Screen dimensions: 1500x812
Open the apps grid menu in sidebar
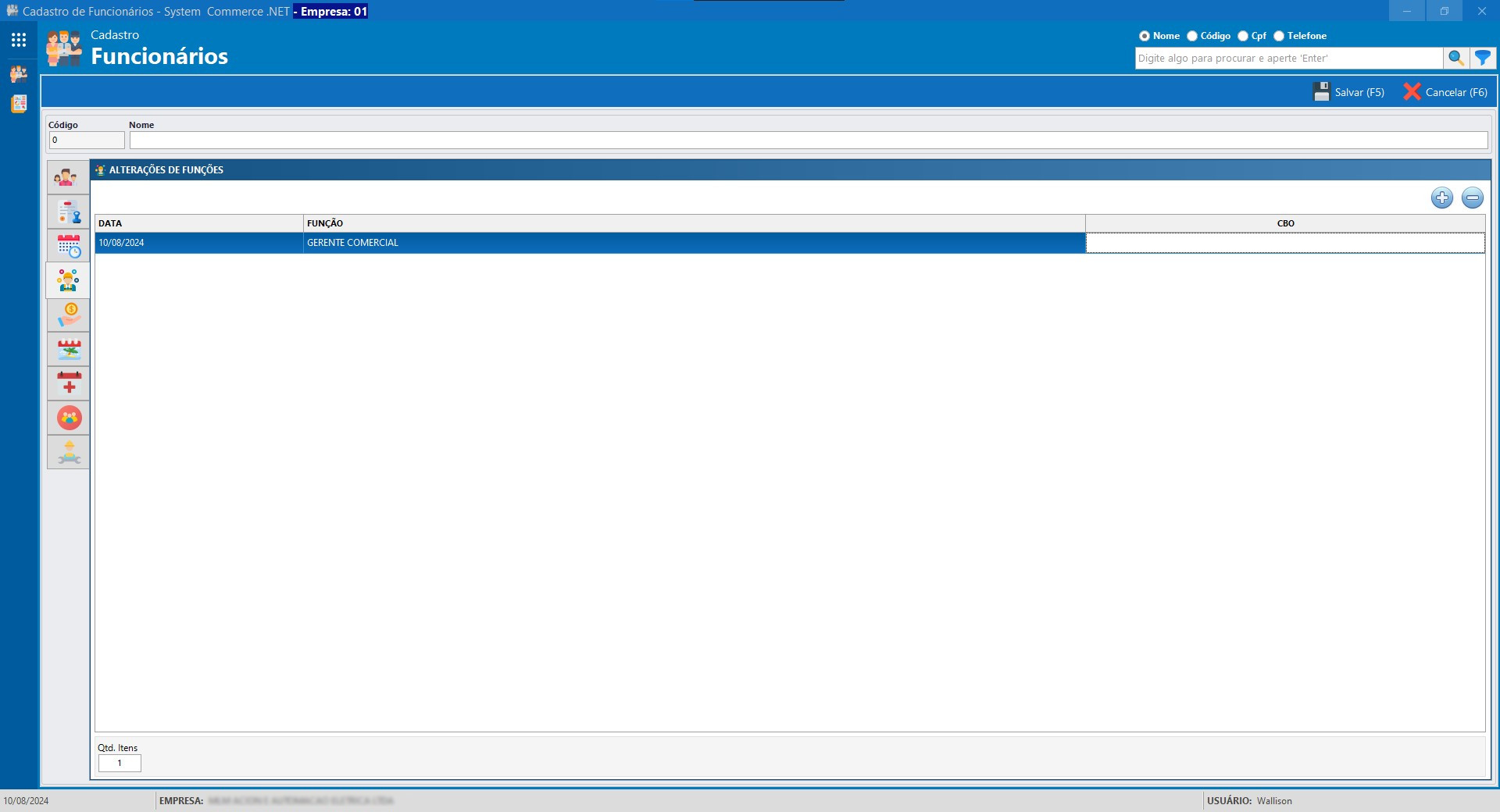tap(19, 40)
